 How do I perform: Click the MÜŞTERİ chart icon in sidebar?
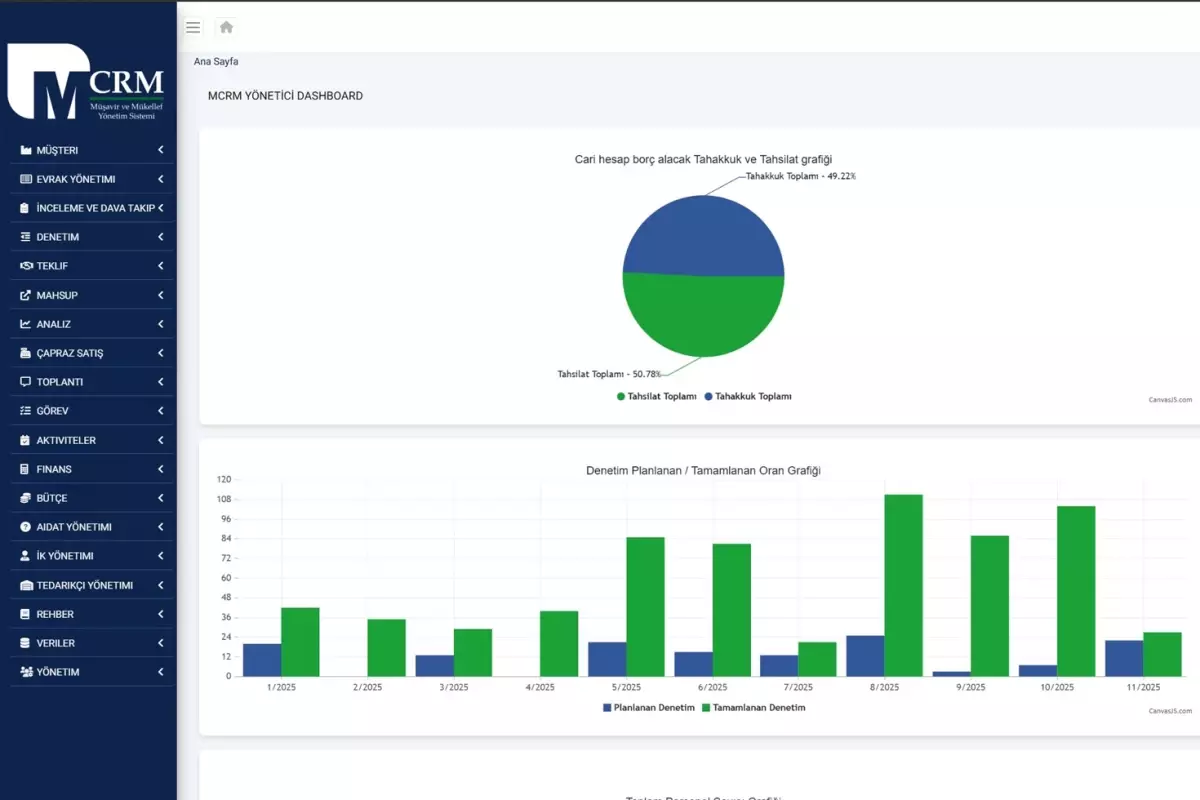[26, 151]
